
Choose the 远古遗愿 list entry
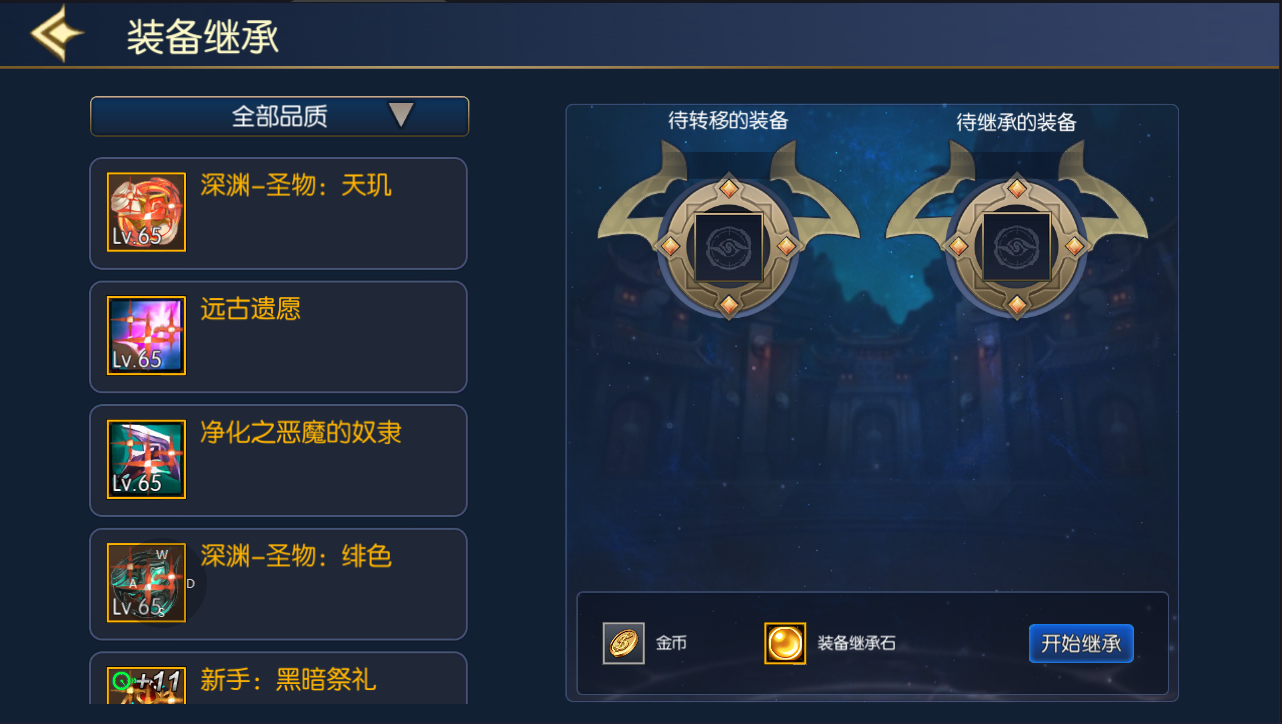[x=279, y=337]
